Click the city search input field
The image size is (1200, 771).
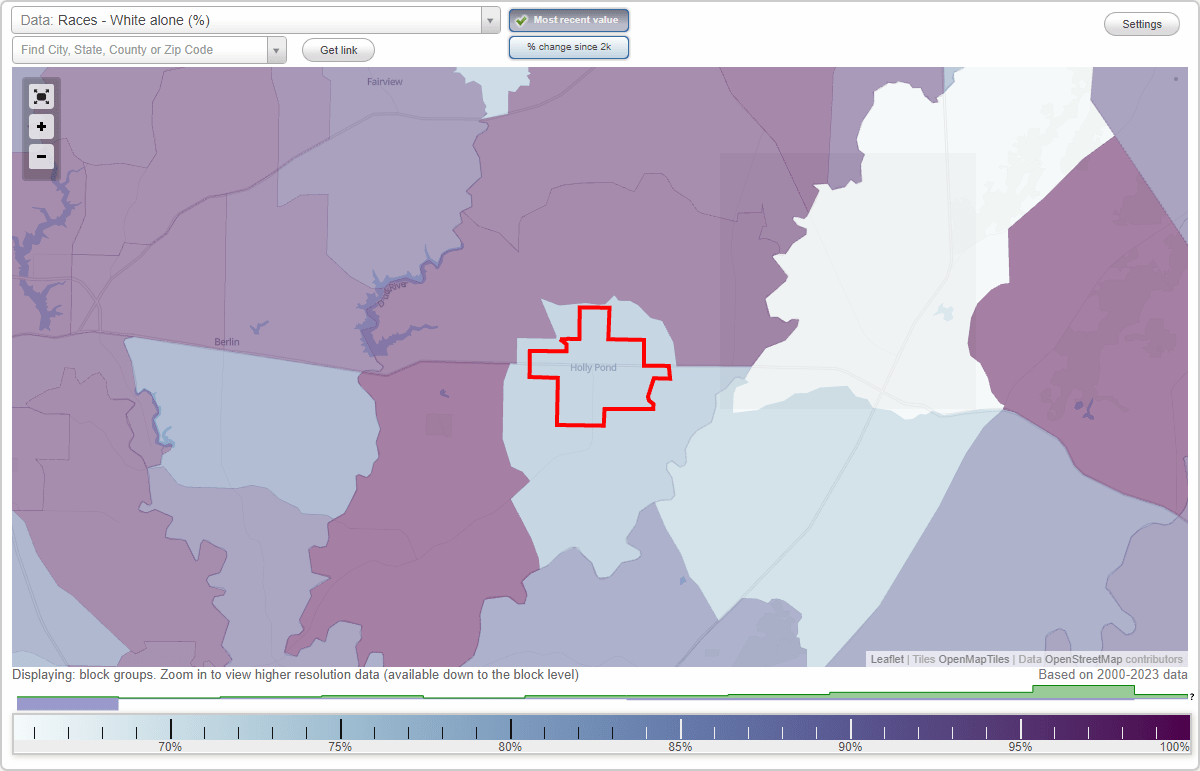pos(140,49)
